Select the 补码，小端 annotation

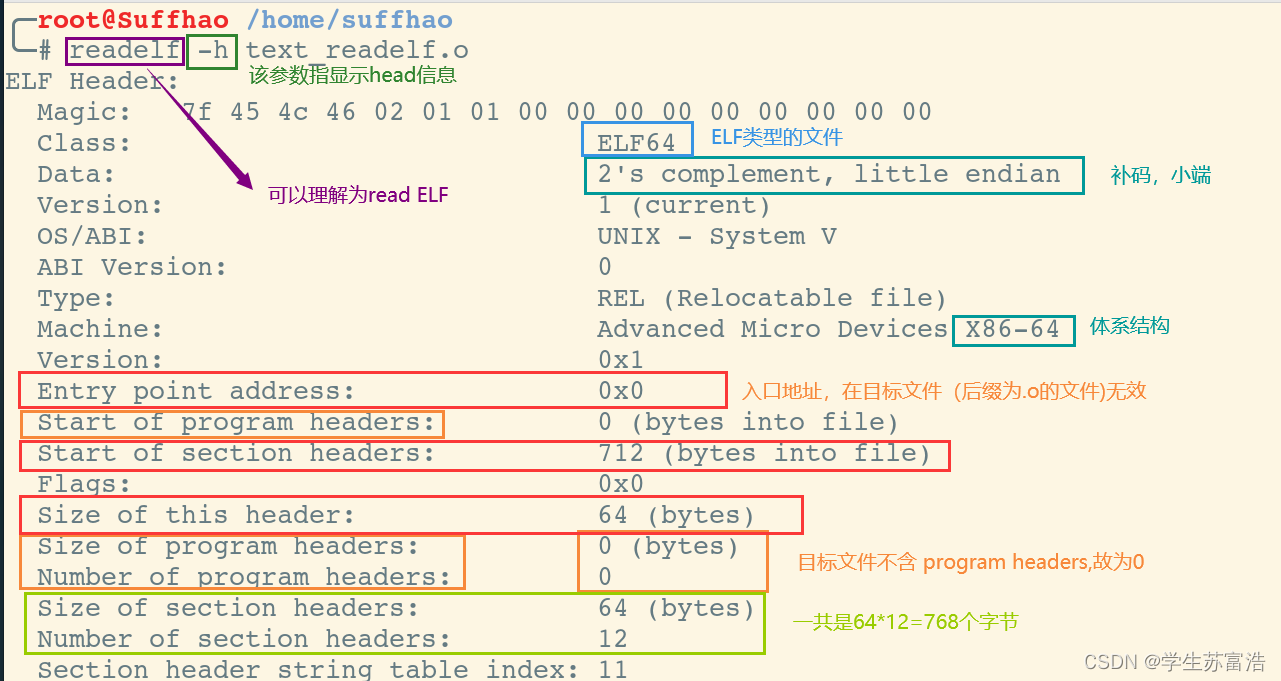click(1159, 172)
